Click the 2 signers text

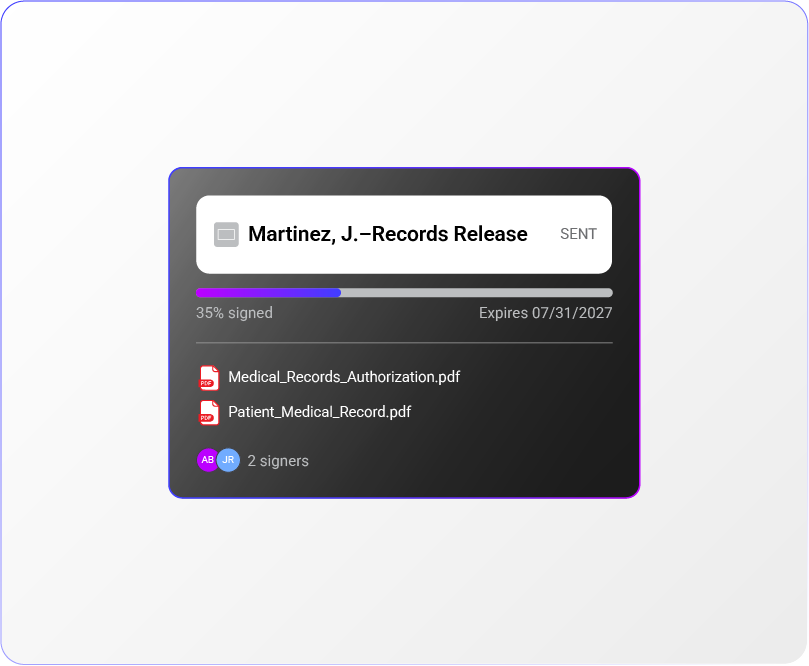coord(278,461)
